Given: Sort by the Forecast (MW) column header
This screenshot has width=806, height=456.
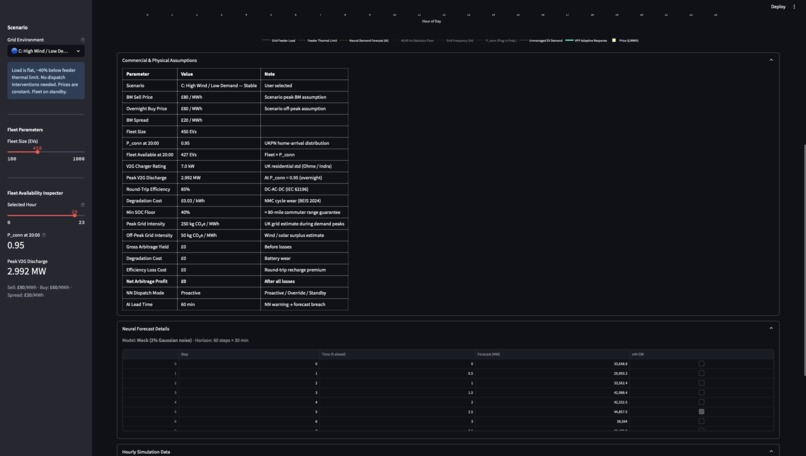Looking at the screenshot, I should tap(552, 354).
